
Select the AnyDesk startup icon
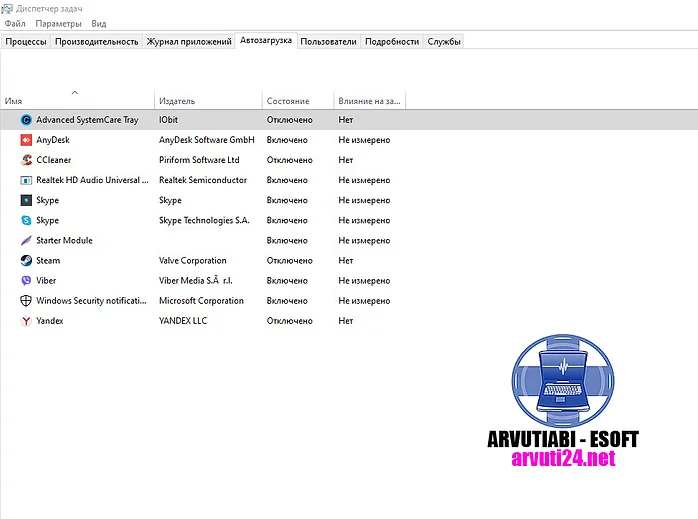pyautogui.click(x=26, y=140)
